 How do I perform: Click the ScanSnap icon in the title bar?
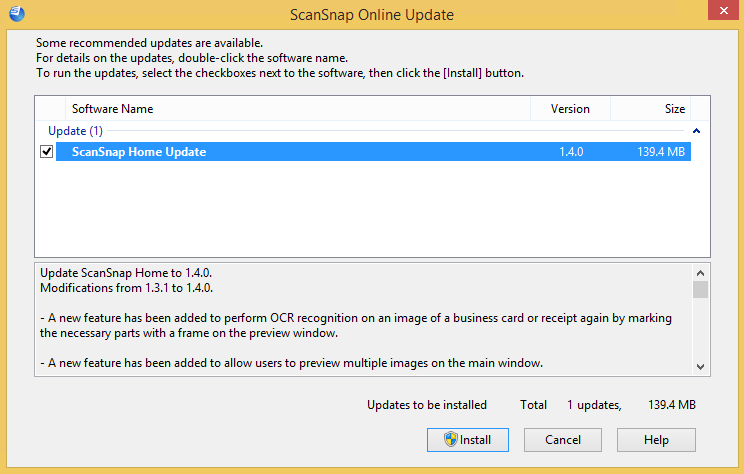[x=17, y=13]
